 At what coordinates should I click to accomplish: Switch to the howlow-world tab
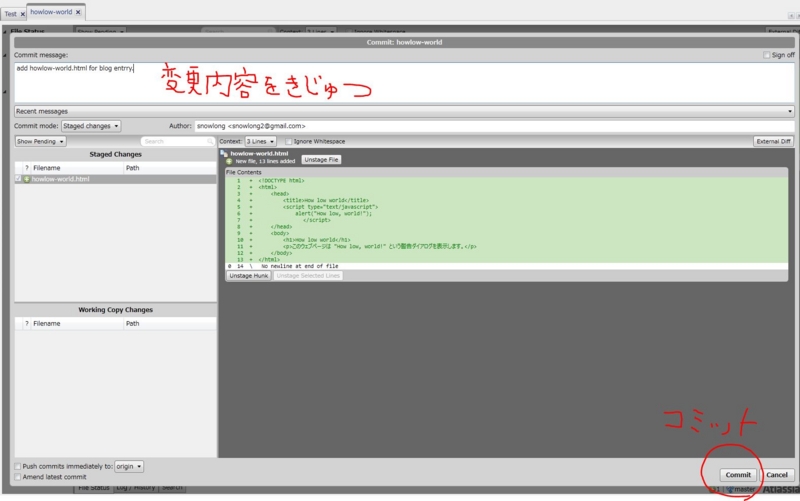pyautogui.click(x=51, y=12)
